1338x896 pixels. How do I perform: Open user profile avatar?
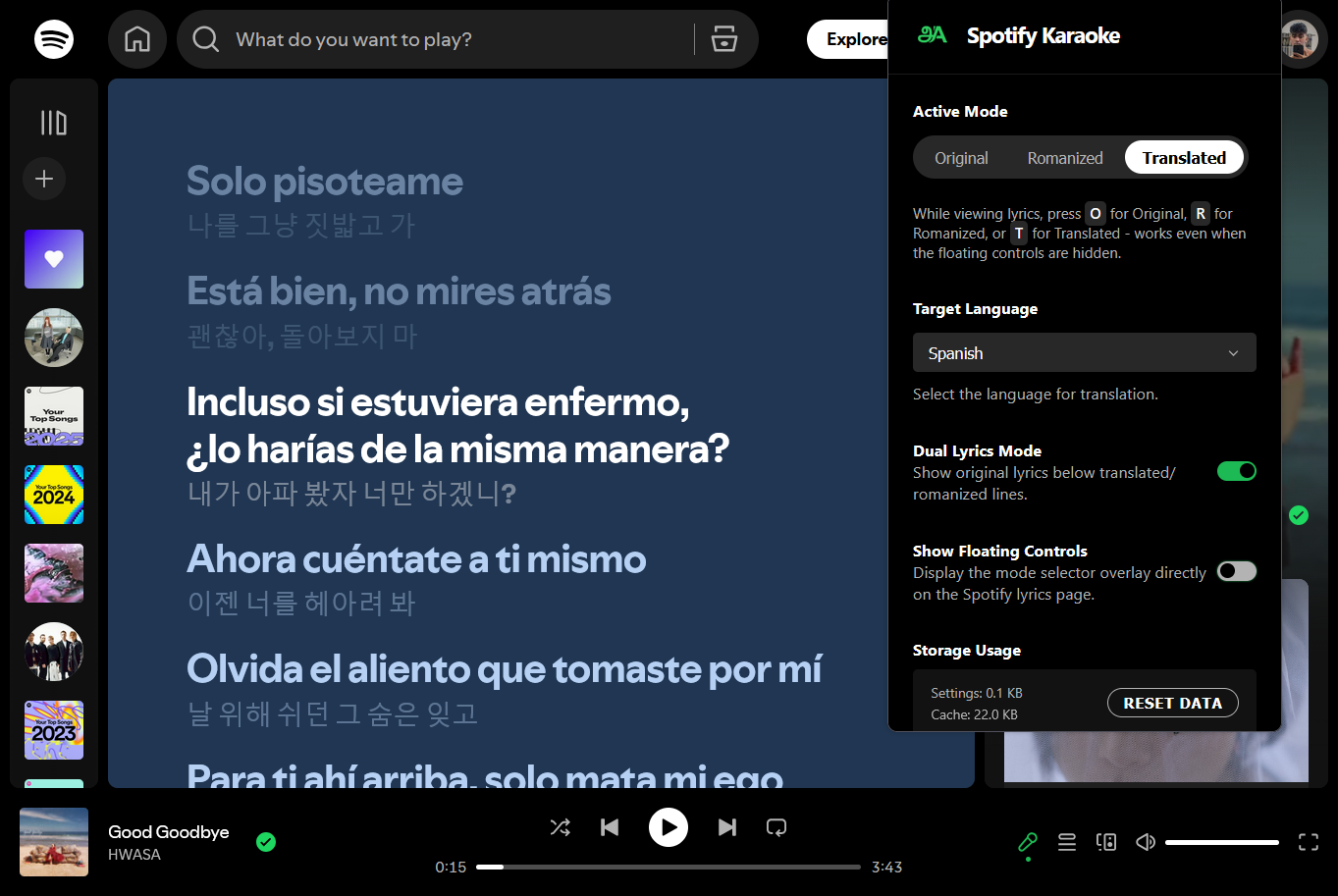coord(1300,39)
